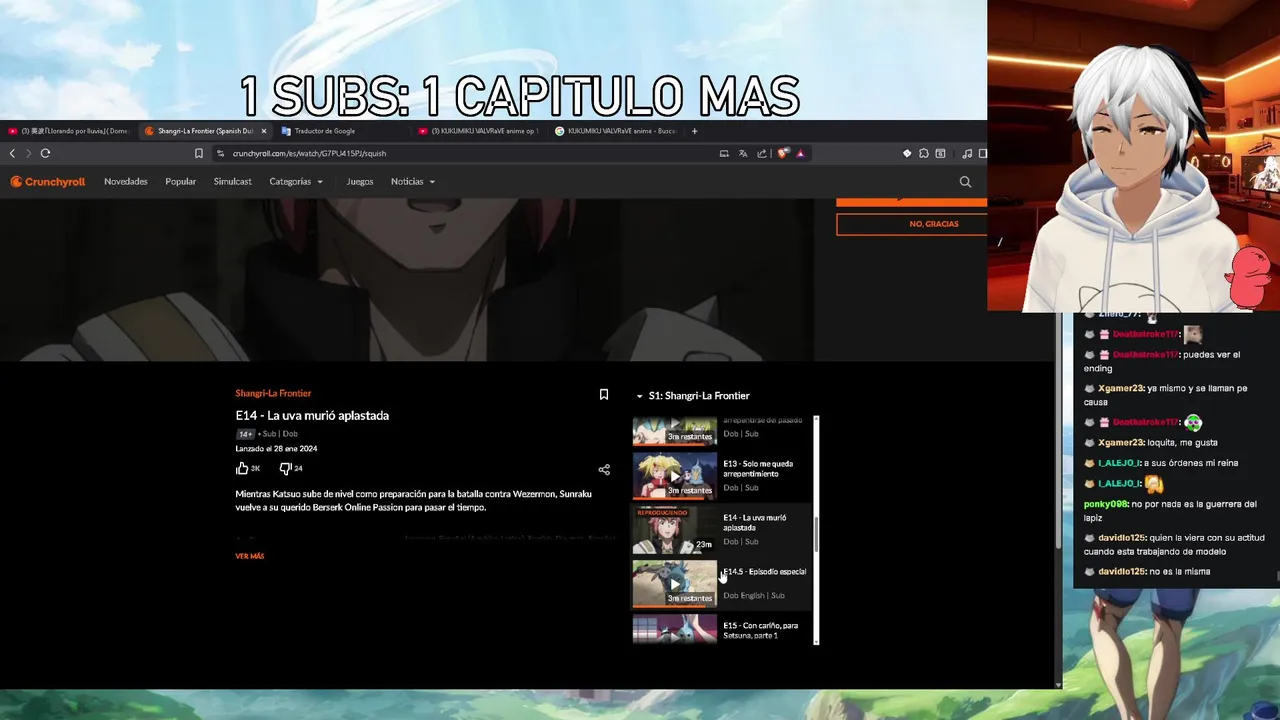Share the episode via share icon

click(604, 469)
